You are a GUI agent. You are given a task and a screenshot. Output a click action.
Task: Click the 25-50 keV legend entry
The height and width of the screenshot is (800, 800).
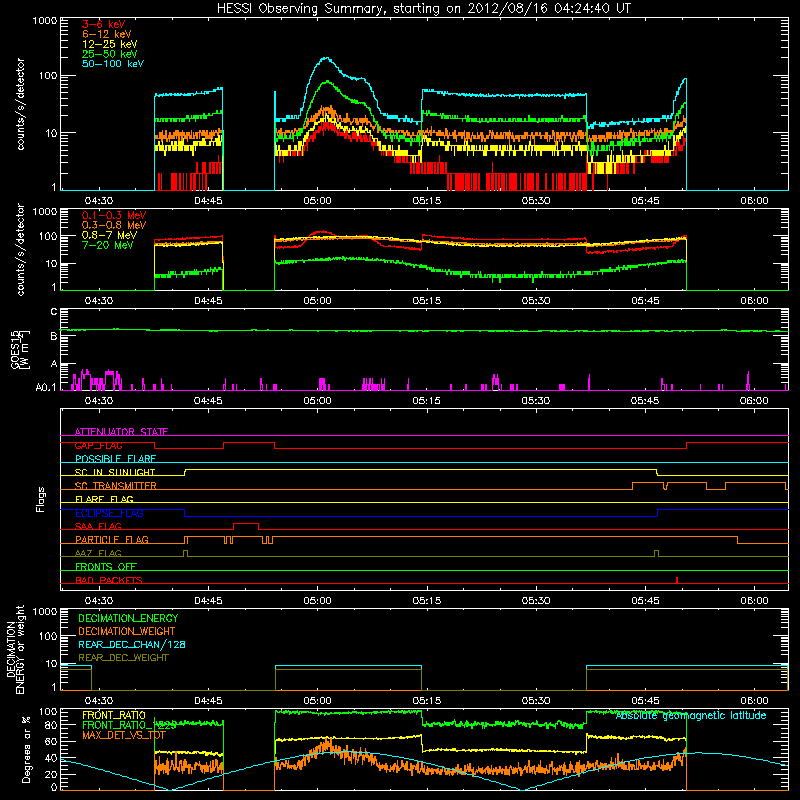pyautogui.click(x=110, y=54)
